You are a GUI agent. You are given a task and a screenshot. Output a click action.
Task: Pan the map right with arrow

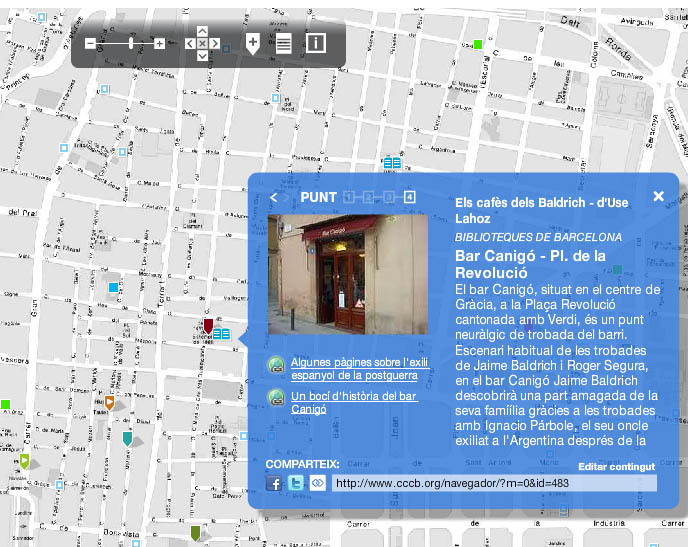[x=215, y=43]
